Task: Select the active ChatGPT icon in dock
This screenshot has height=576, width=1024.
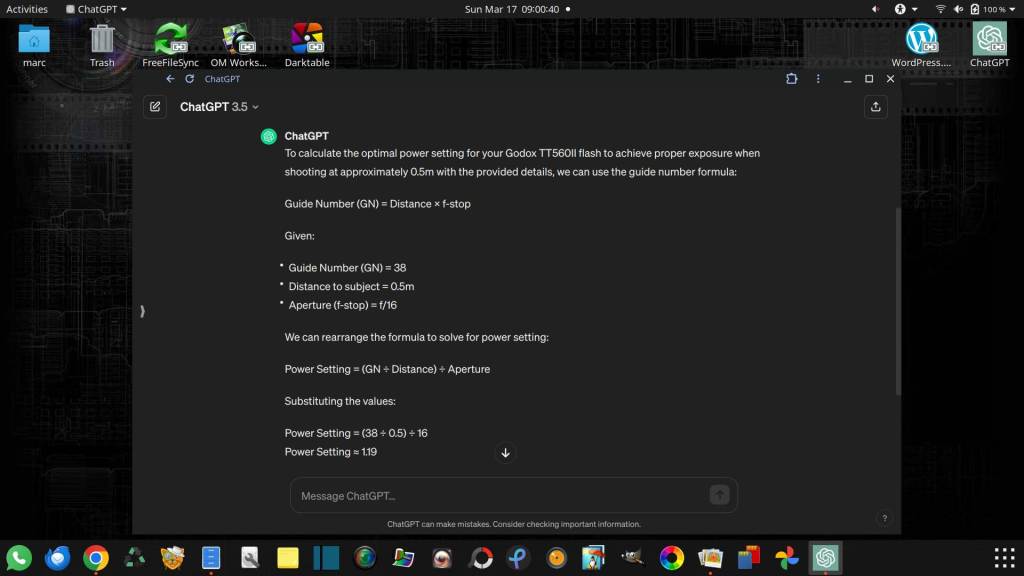Action: 825,558
